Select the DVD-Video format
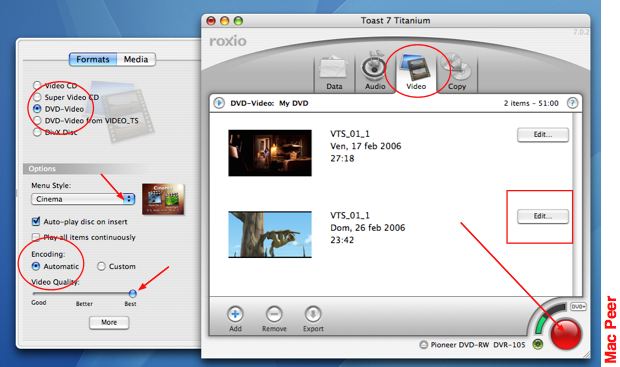The height and width of the screenshot is (367, 620). [37, 109]
